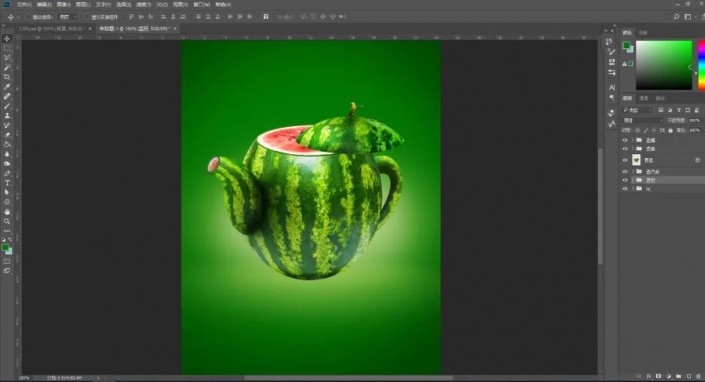
Task: Select the Ellipse shape tool
Action: click(x=7, y=202)
